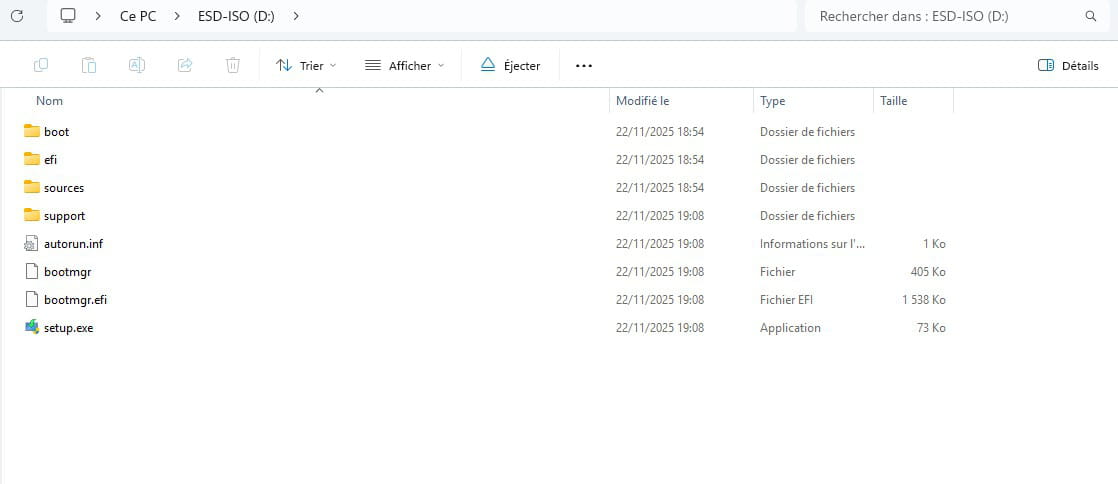Click the Copy icon in toolbar
Viewport: 1118px width, 484px height.
pyautogui.click(x=41, y=65)
